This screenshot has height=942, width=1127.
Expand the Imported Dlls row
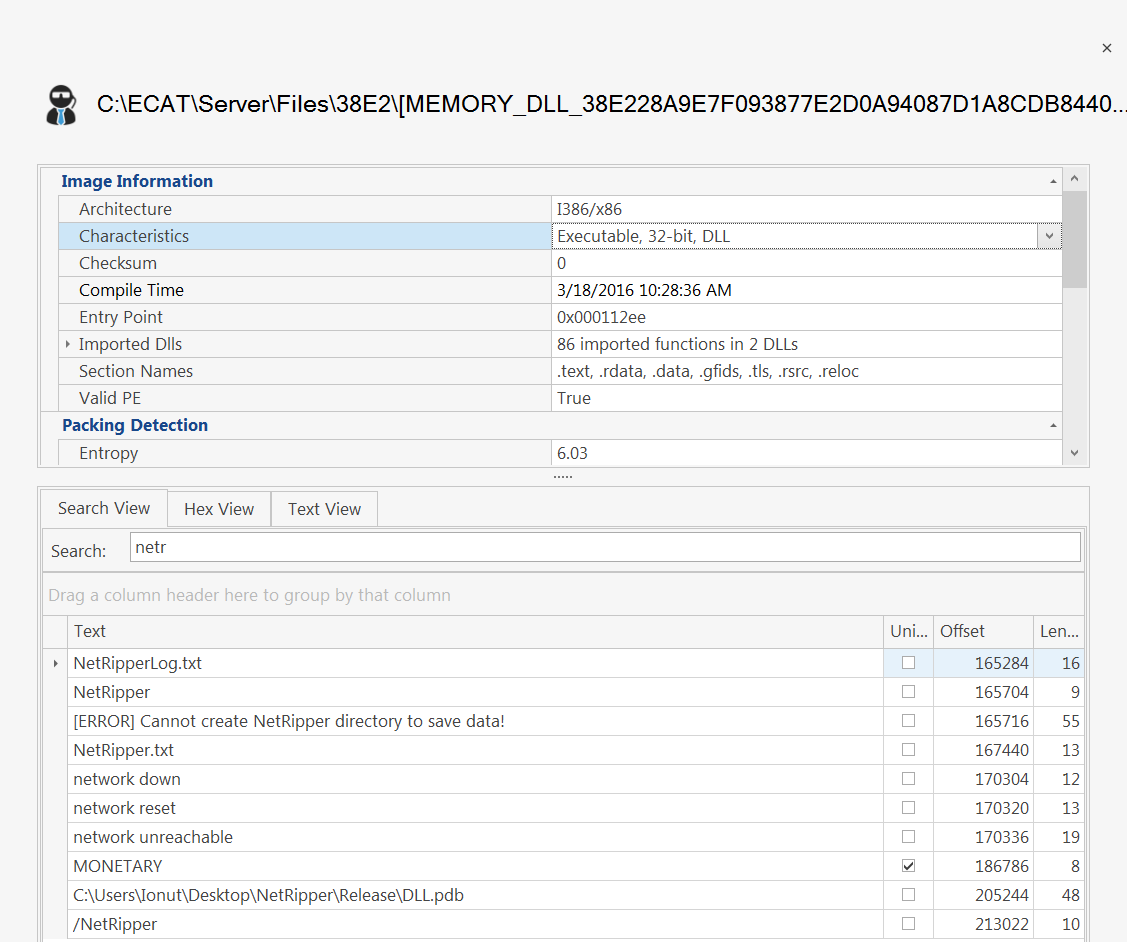coord(68,344)
